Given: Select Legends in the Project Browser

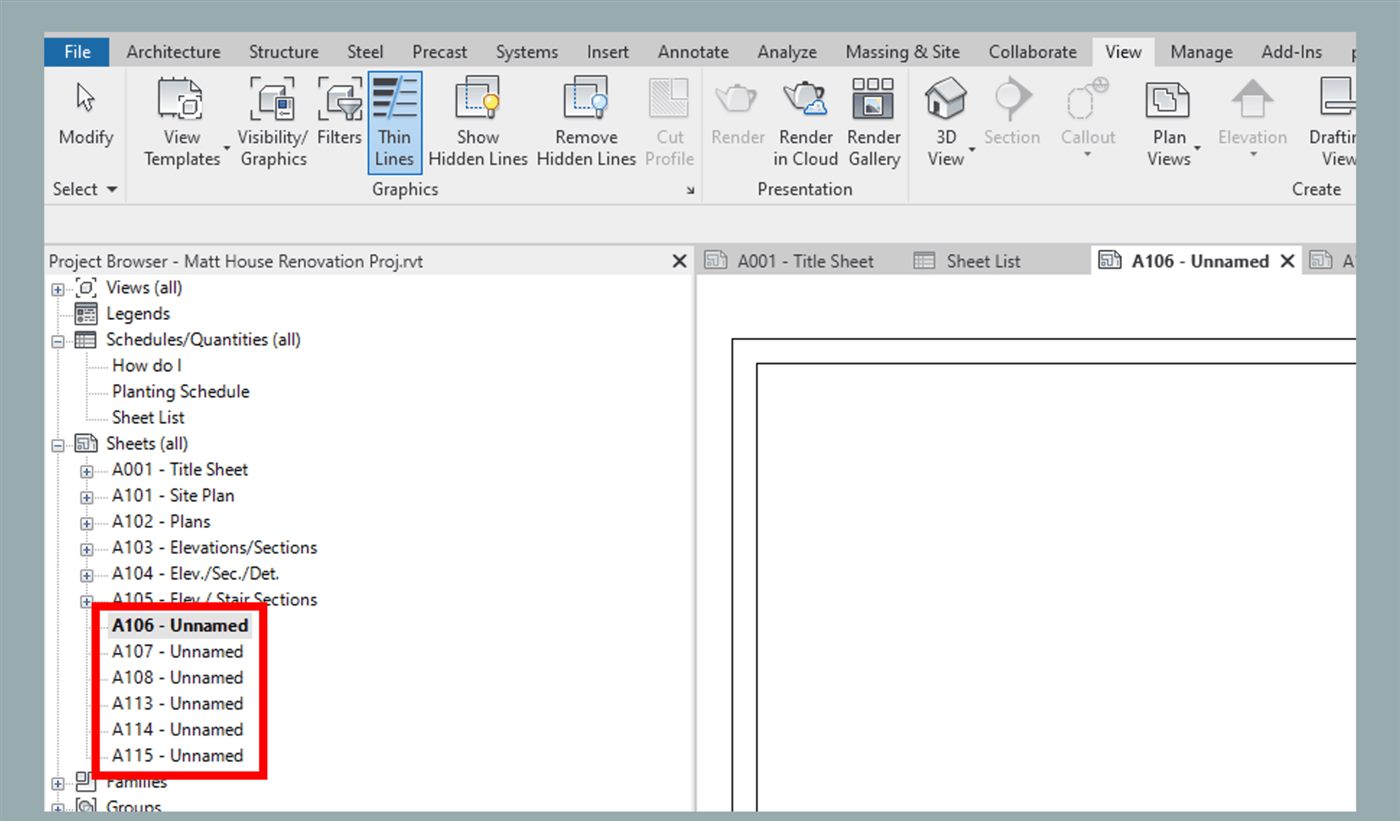Looking at the screenshot, I should [x=138, y=313].
